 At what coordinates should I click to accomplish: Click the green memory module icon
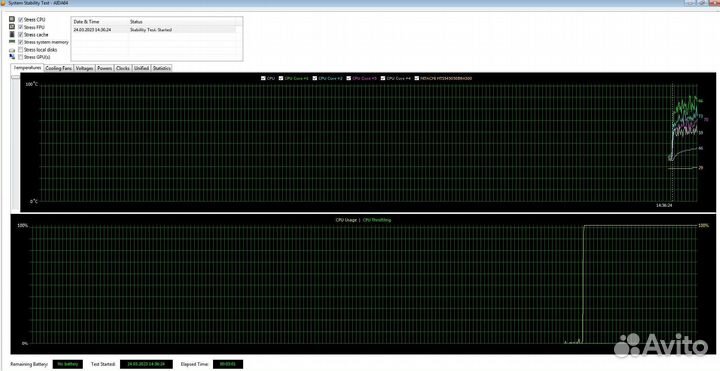[12, 42]
